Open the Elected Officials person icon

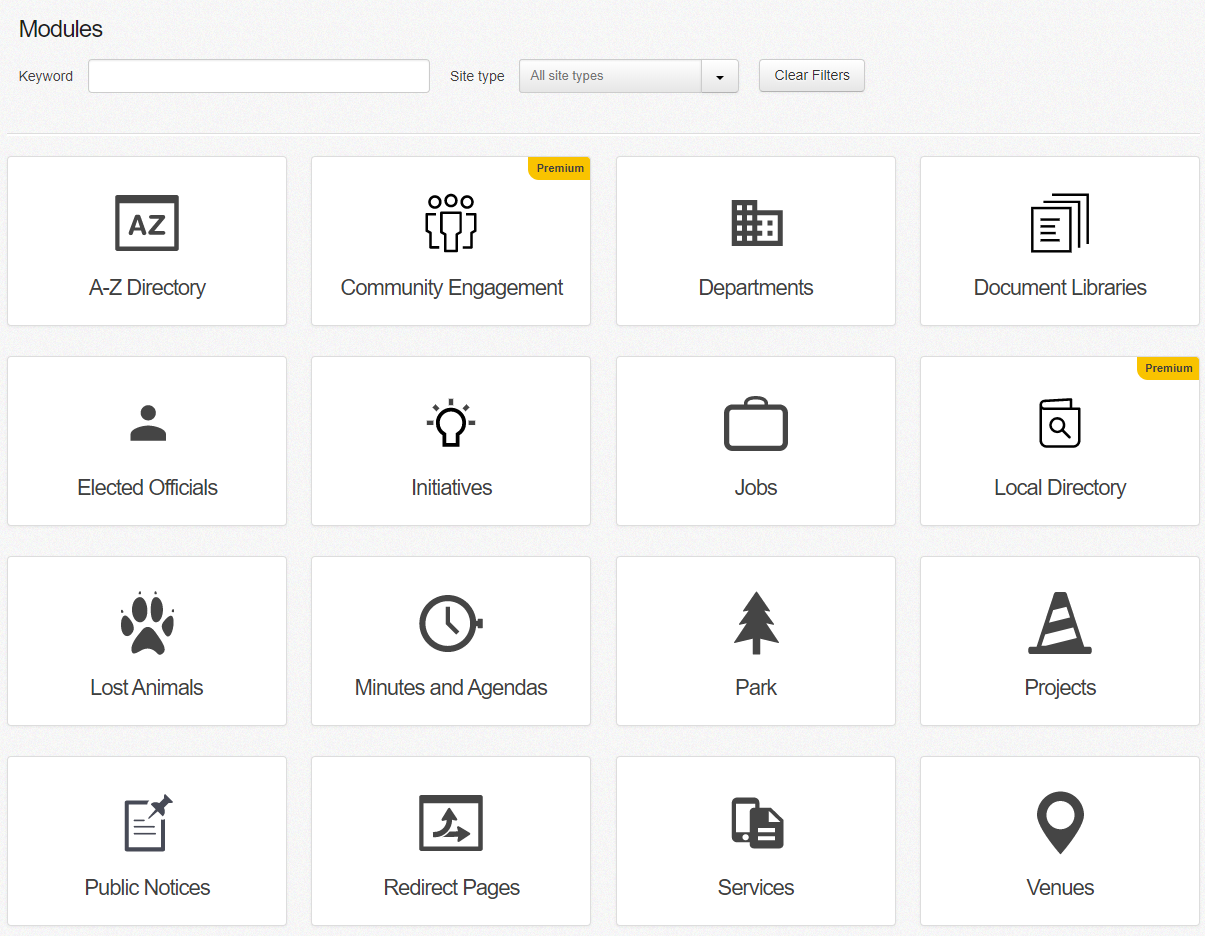148,423
